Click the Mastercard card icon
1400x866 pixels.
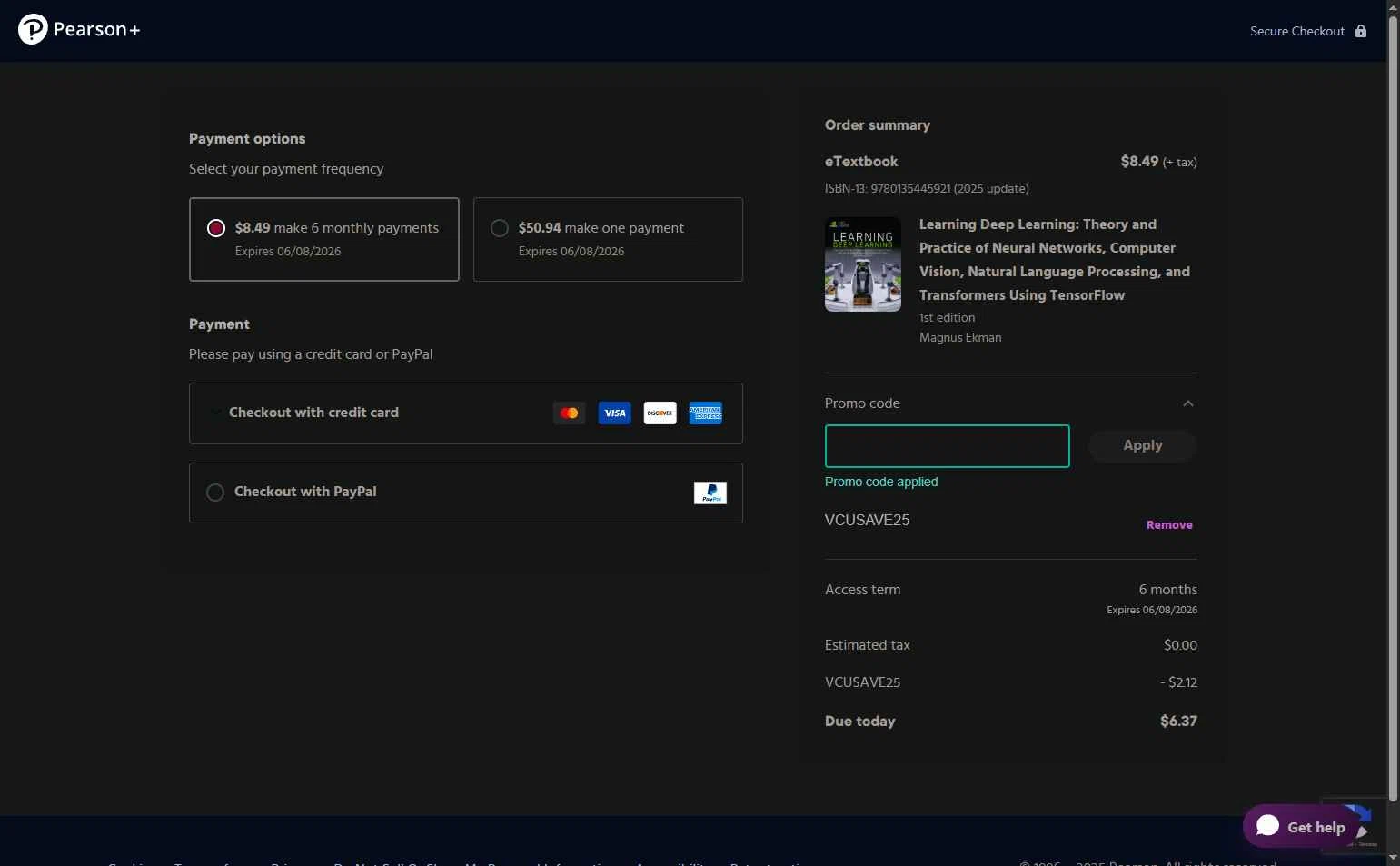point(570,413)
